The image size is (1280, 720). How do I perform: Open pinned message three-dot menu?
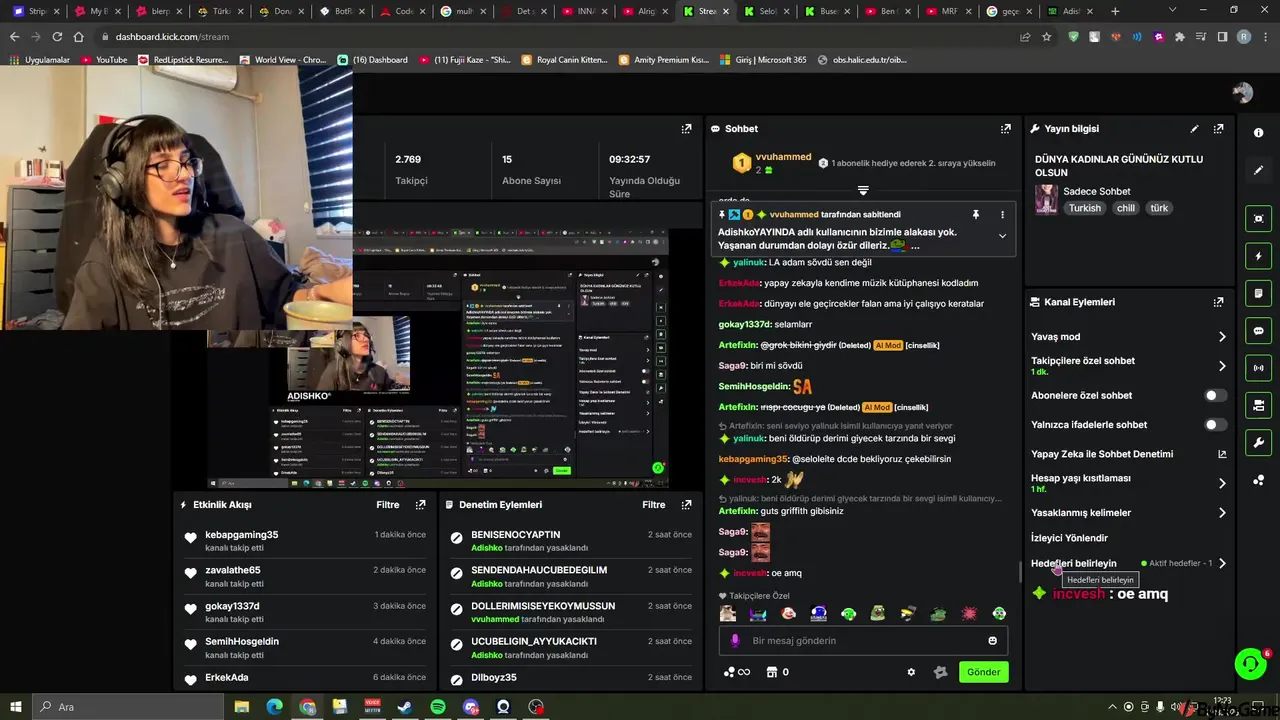[x=1002, y=214]
